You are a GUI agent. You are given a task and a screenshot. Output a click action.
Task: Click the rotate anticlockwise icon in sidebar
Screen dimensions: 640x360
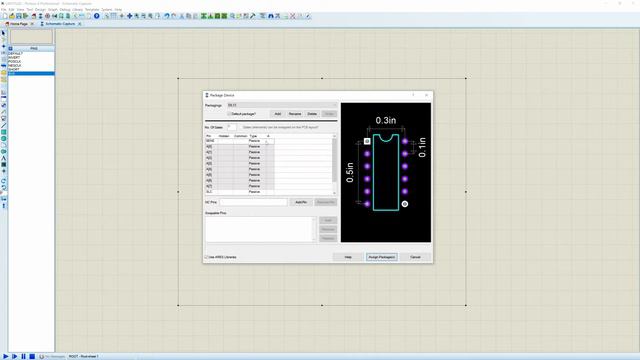pos(4,187)
